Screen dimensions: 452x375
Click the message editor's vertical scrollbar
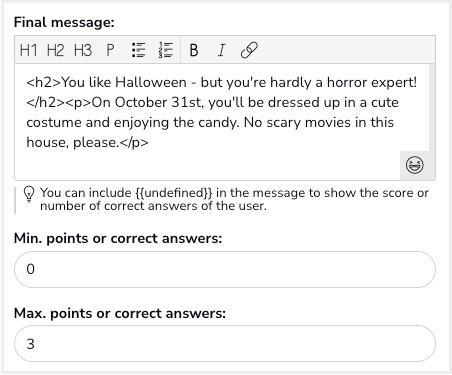[x=432, y=107]
